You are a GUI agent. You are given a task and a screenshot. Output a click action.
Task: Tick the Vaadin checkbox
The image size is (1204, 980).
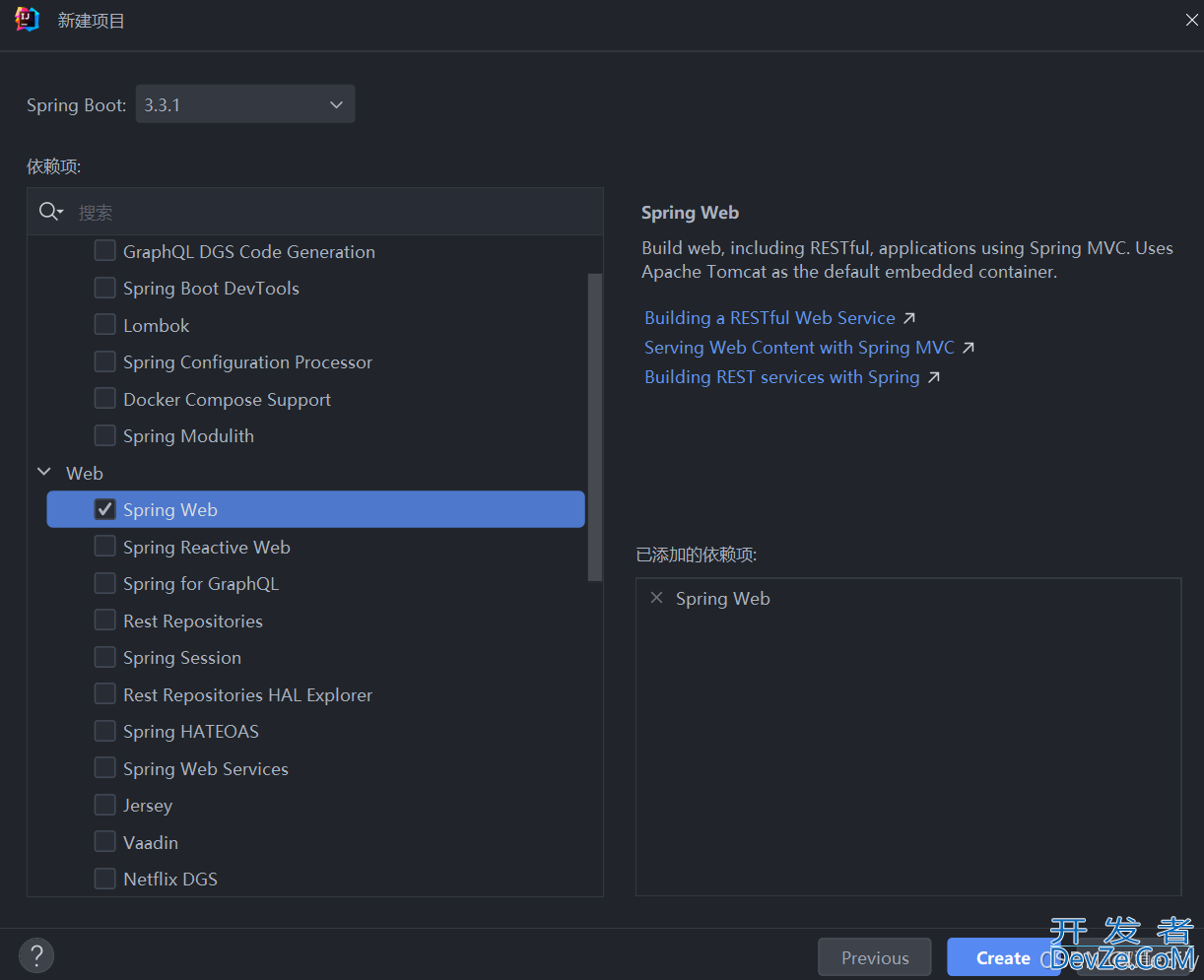click(x=105, y=842)
